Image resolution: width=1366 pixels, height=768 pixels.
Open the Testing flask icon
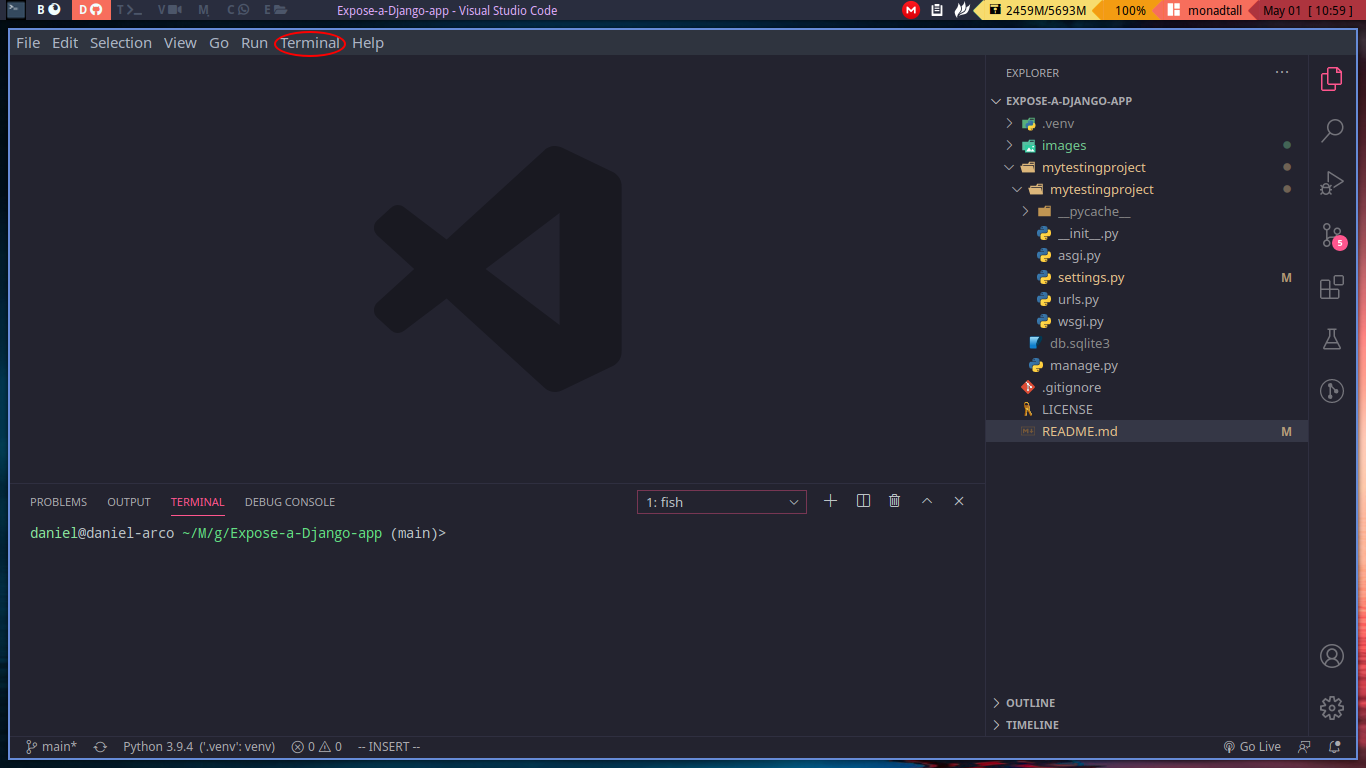[1331, 340]
